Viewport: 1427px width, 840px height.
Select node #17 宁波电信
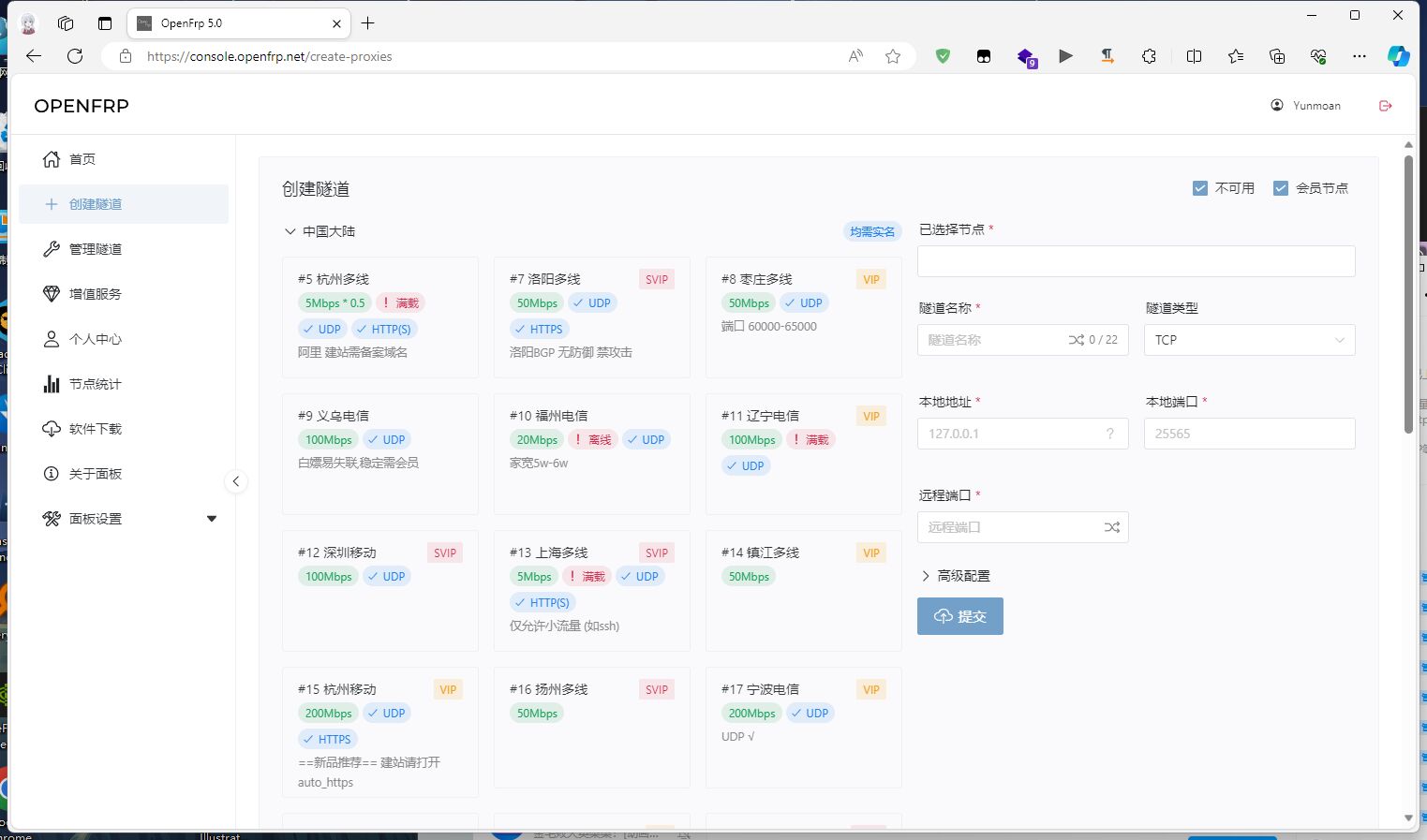click(804, 728)
